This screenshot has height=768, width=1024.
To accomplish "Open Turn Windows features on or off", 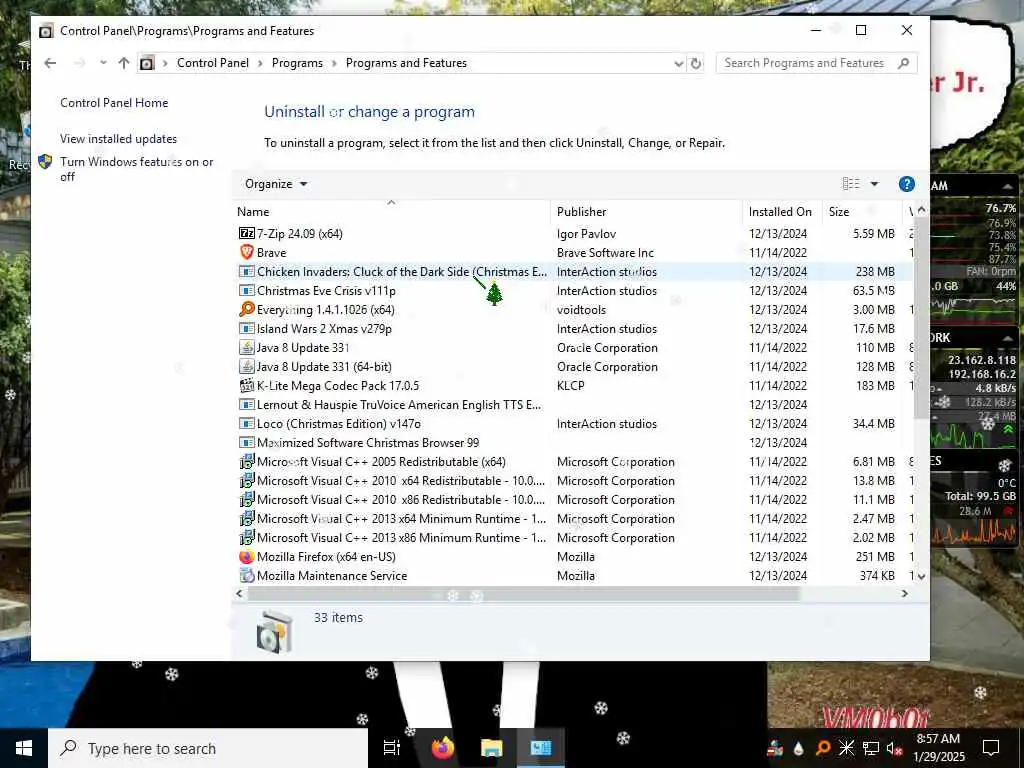I will 136,168.
